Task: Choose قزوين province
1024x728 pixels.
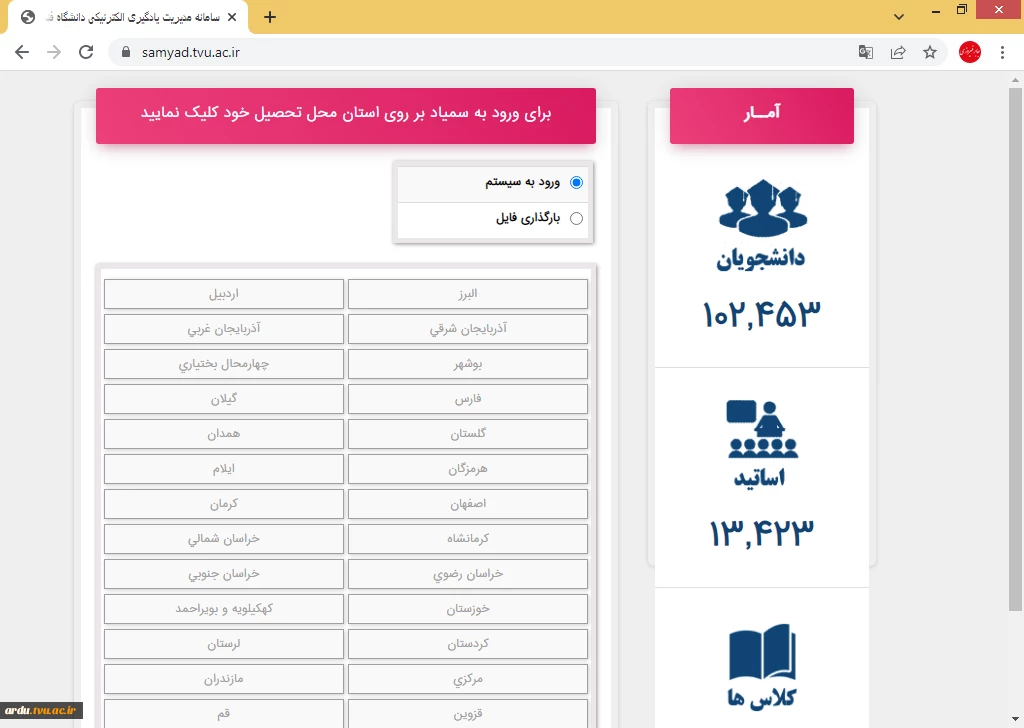Action: 468,713
